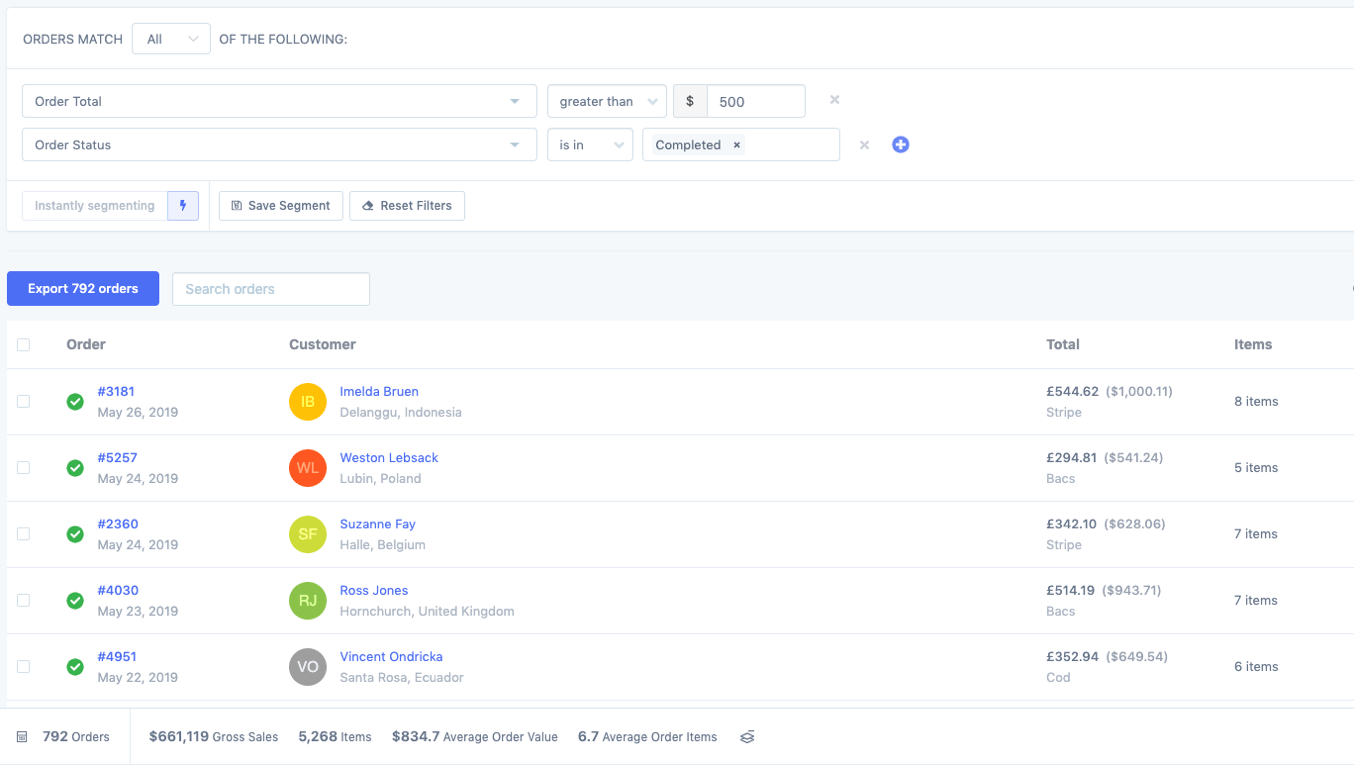Check the select-all checkbox in the table header

coord(23,343)
